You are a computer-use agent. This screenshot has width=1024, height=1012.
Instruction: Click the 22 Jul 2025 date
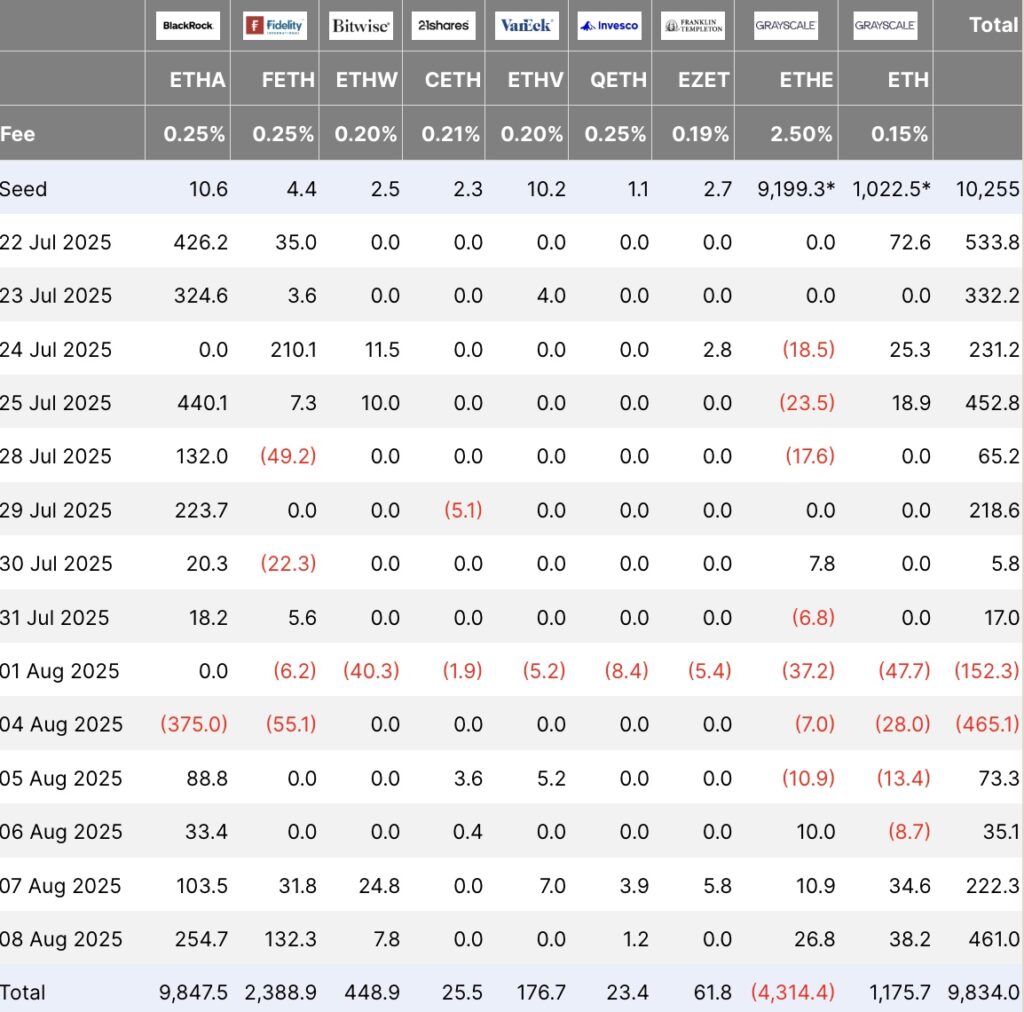(56, 242)
